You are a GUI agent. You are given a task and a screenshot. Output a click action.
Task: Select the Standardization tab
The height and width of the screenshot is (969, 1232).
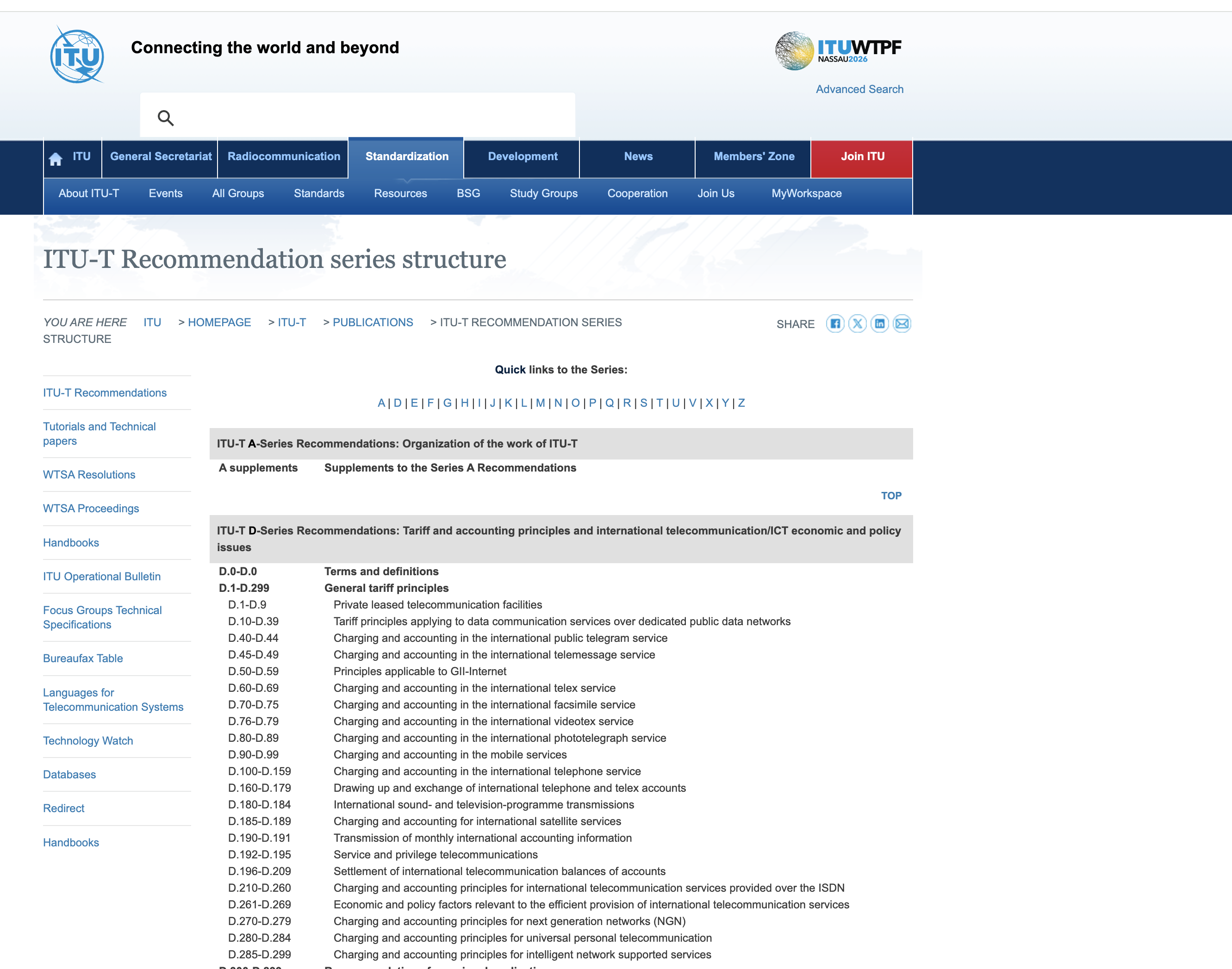(407, 156)
